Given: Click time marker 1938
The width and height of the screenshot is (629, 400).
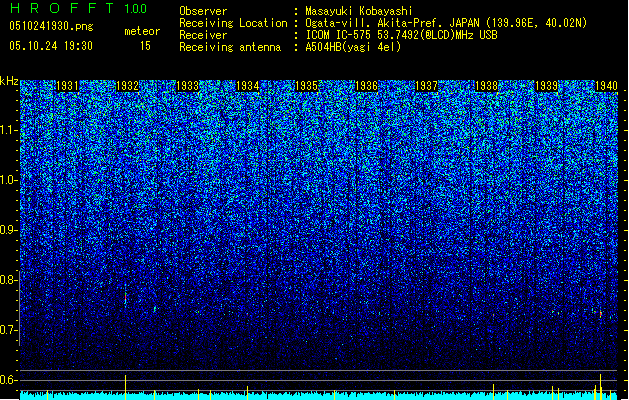Looking at the screenshot, I should (x=486, y=86).
